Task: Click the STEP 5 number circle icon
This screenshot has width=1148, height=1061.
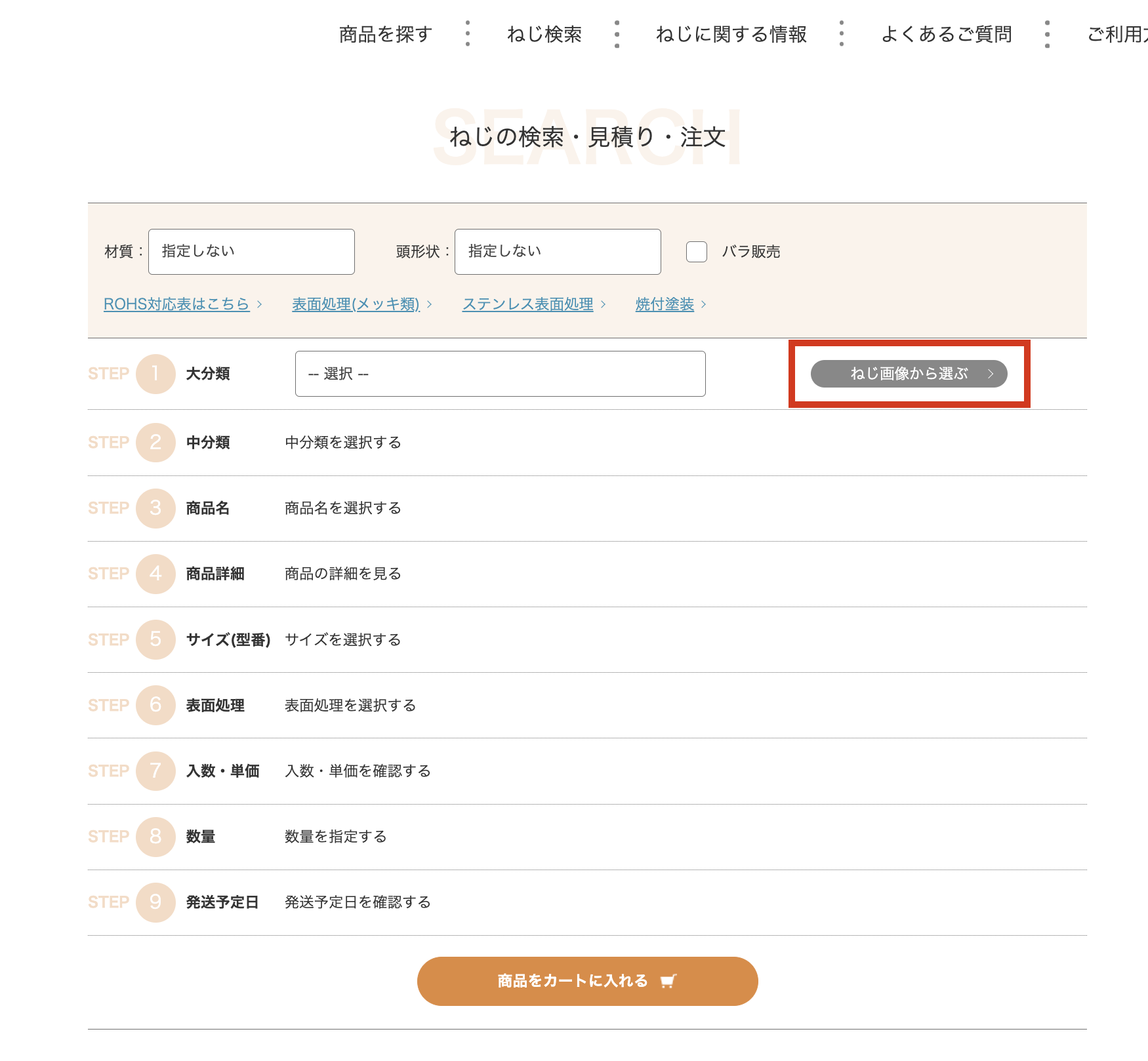Action: [155, 639]
